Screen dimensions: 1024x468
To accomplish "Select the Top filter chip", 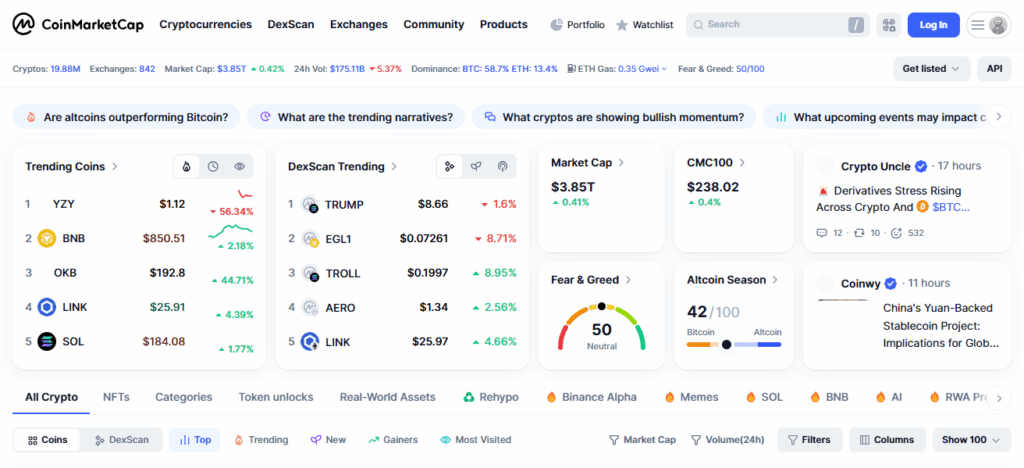I will tap(195, 440).
